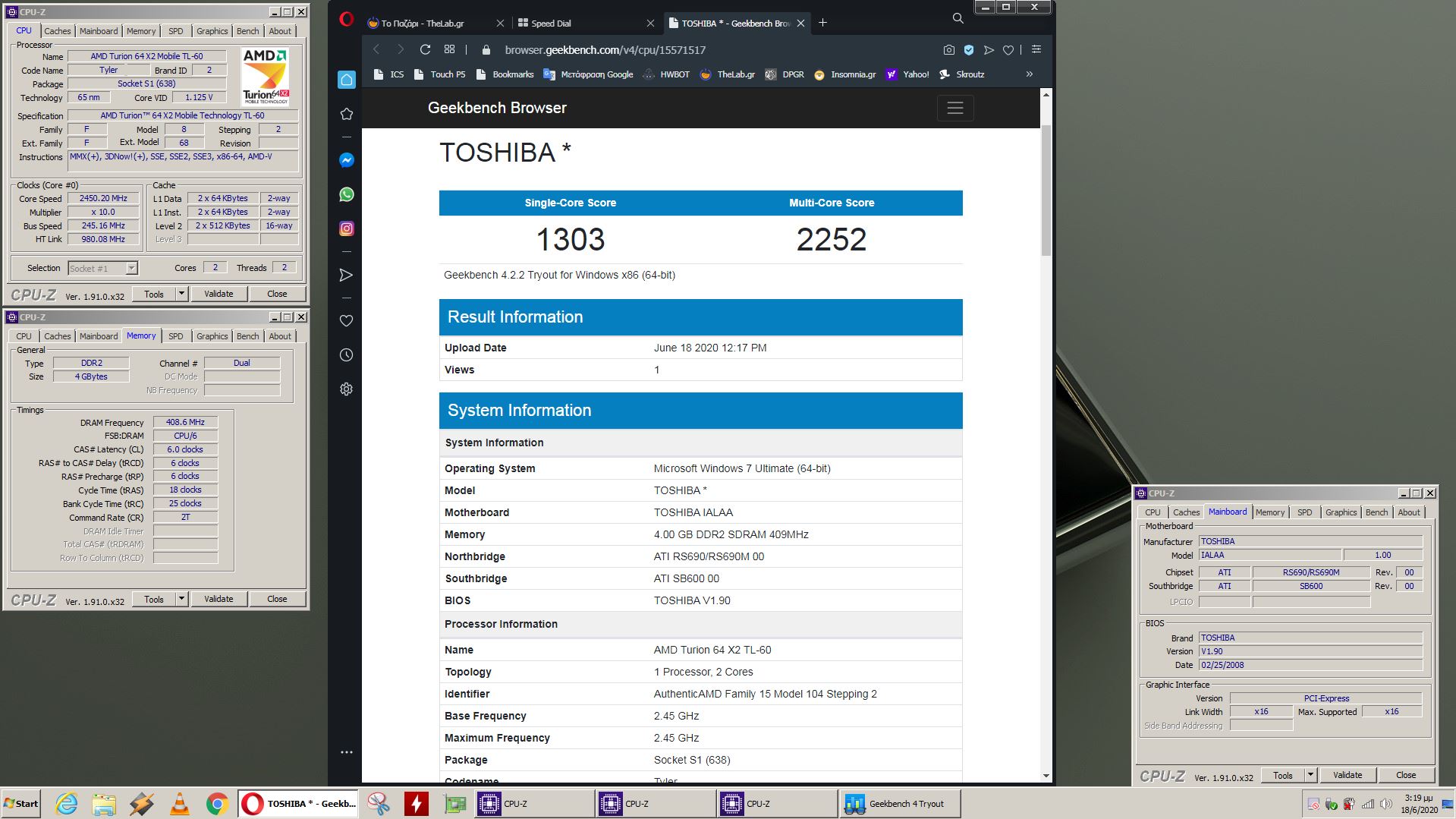
Task: Click Validate in Mainboard CPU-Z window
Action: tap(1348, 775)
